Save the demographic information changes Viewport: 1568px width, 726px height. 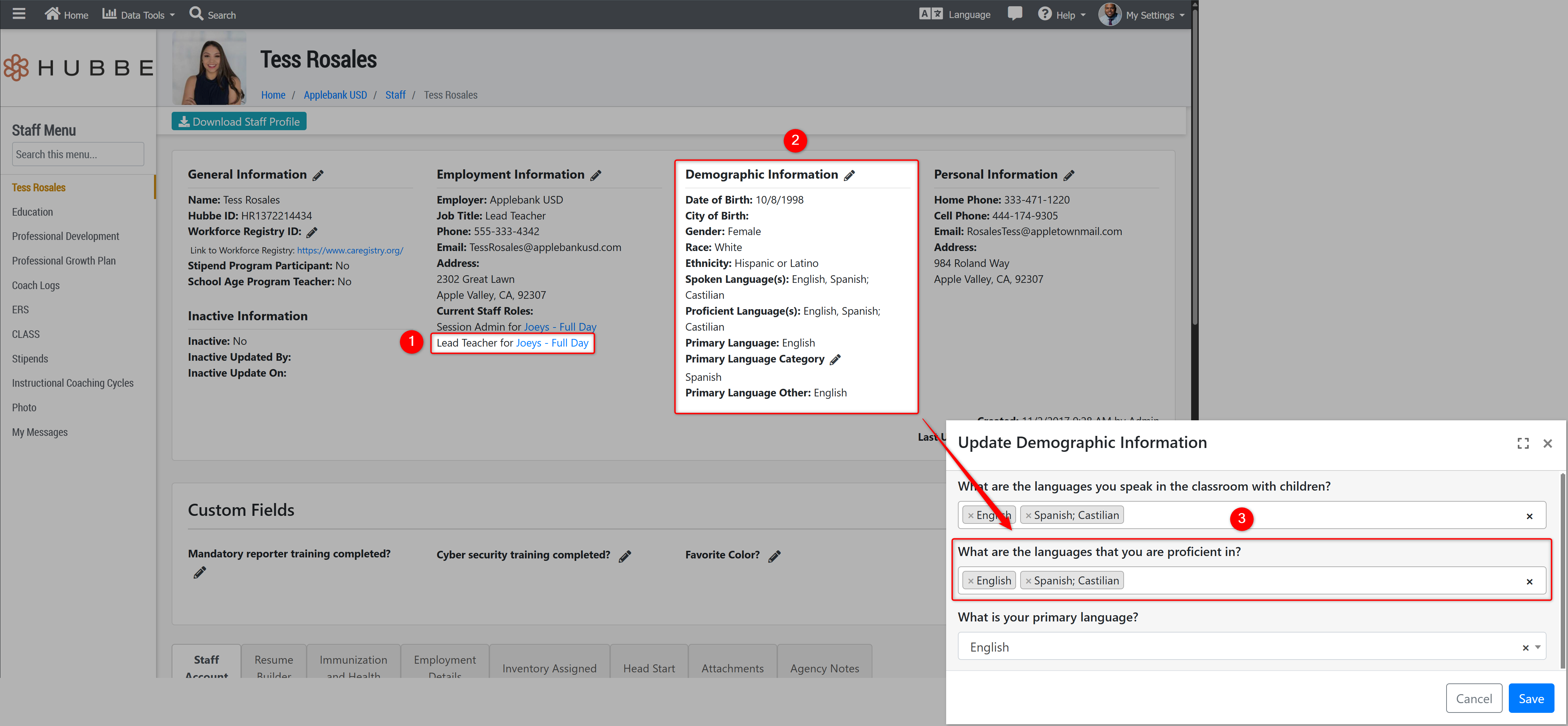(x=1530, y=699)
